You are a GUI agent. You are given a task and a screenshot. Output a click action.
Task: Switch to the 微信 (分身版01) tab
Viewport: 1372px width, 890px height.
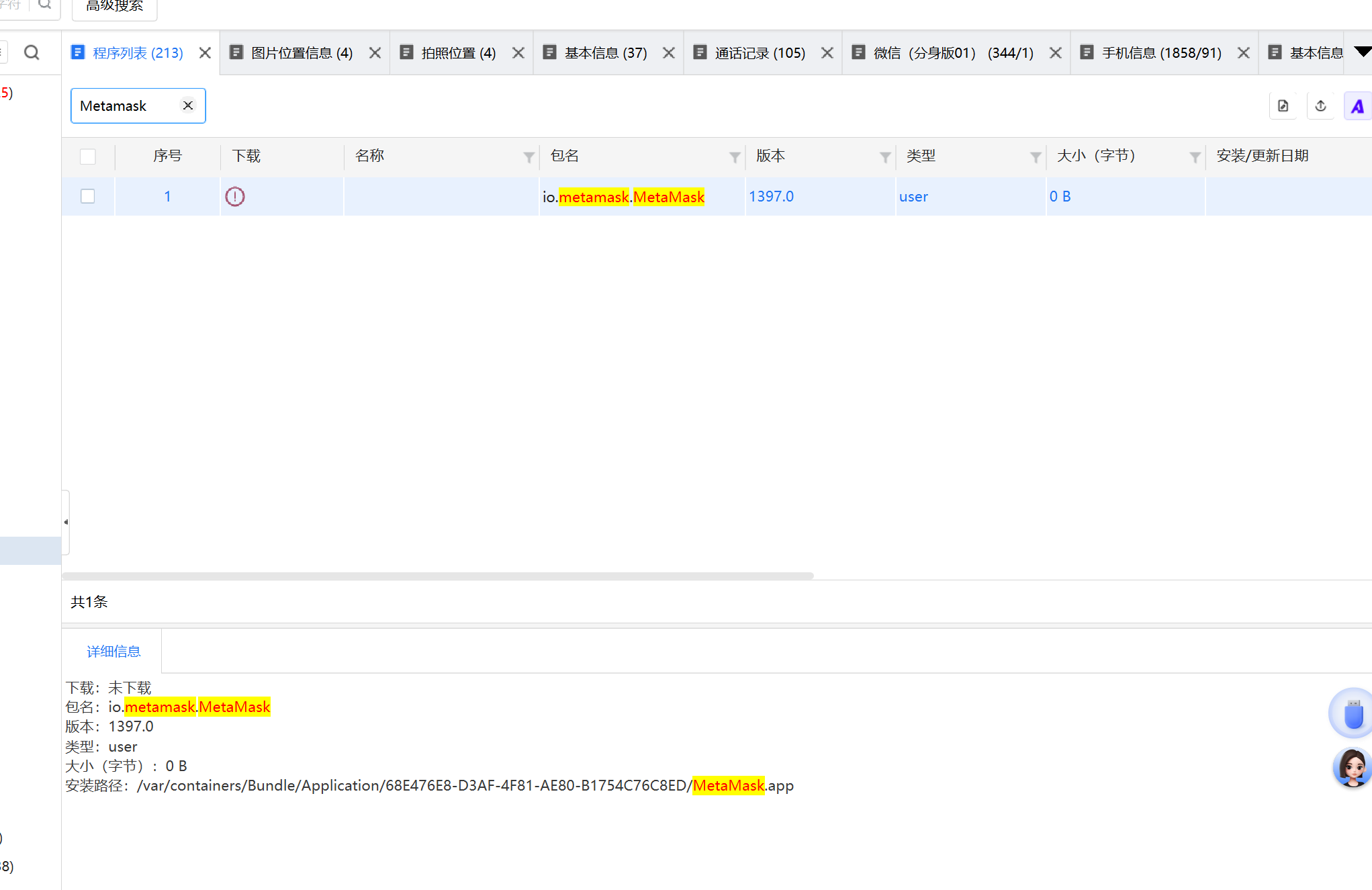pyautogui.click(x=954, y=53)
